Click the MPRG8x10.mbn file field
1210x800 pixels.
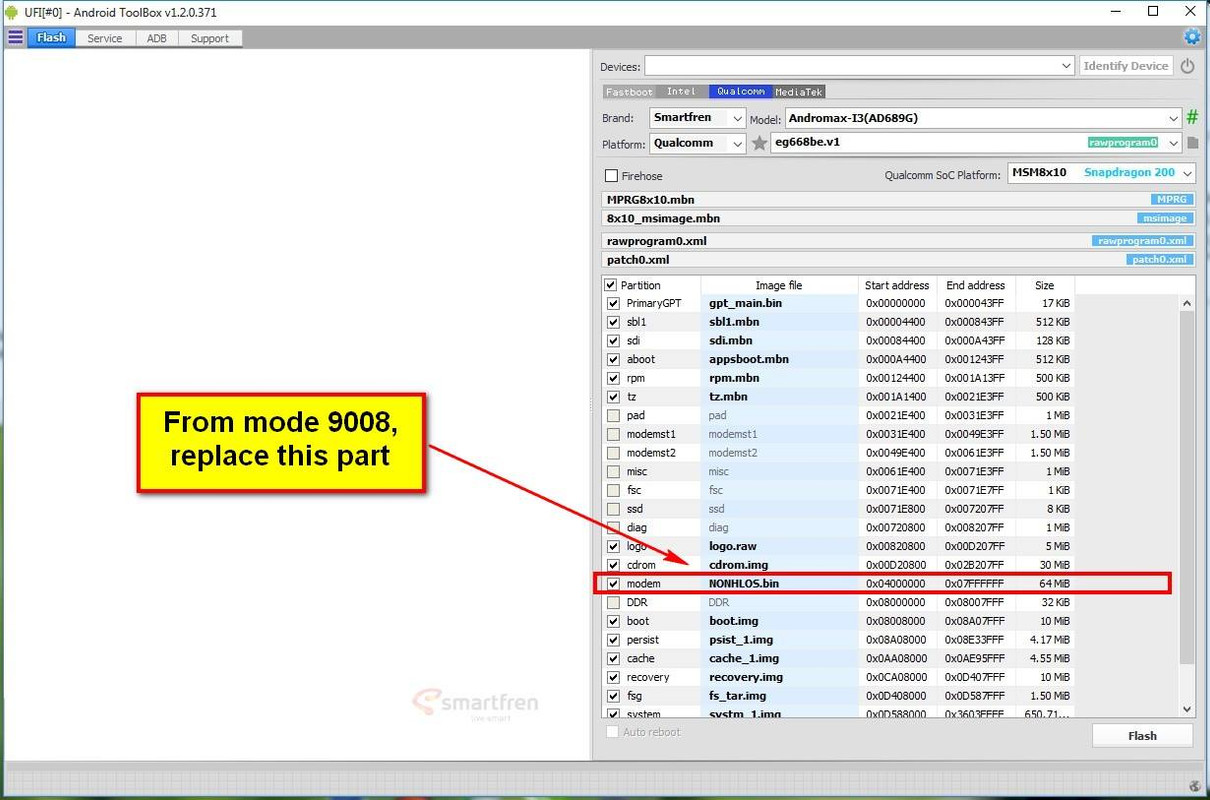[x=898, y=200]
